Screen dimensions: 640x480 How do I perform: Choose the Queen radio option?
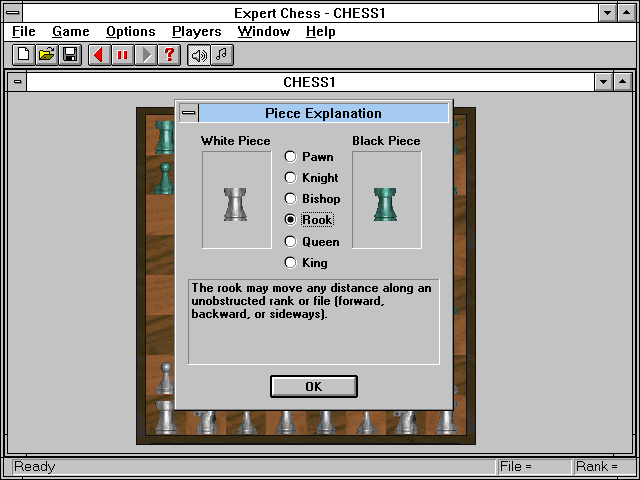tap(290, 242)
